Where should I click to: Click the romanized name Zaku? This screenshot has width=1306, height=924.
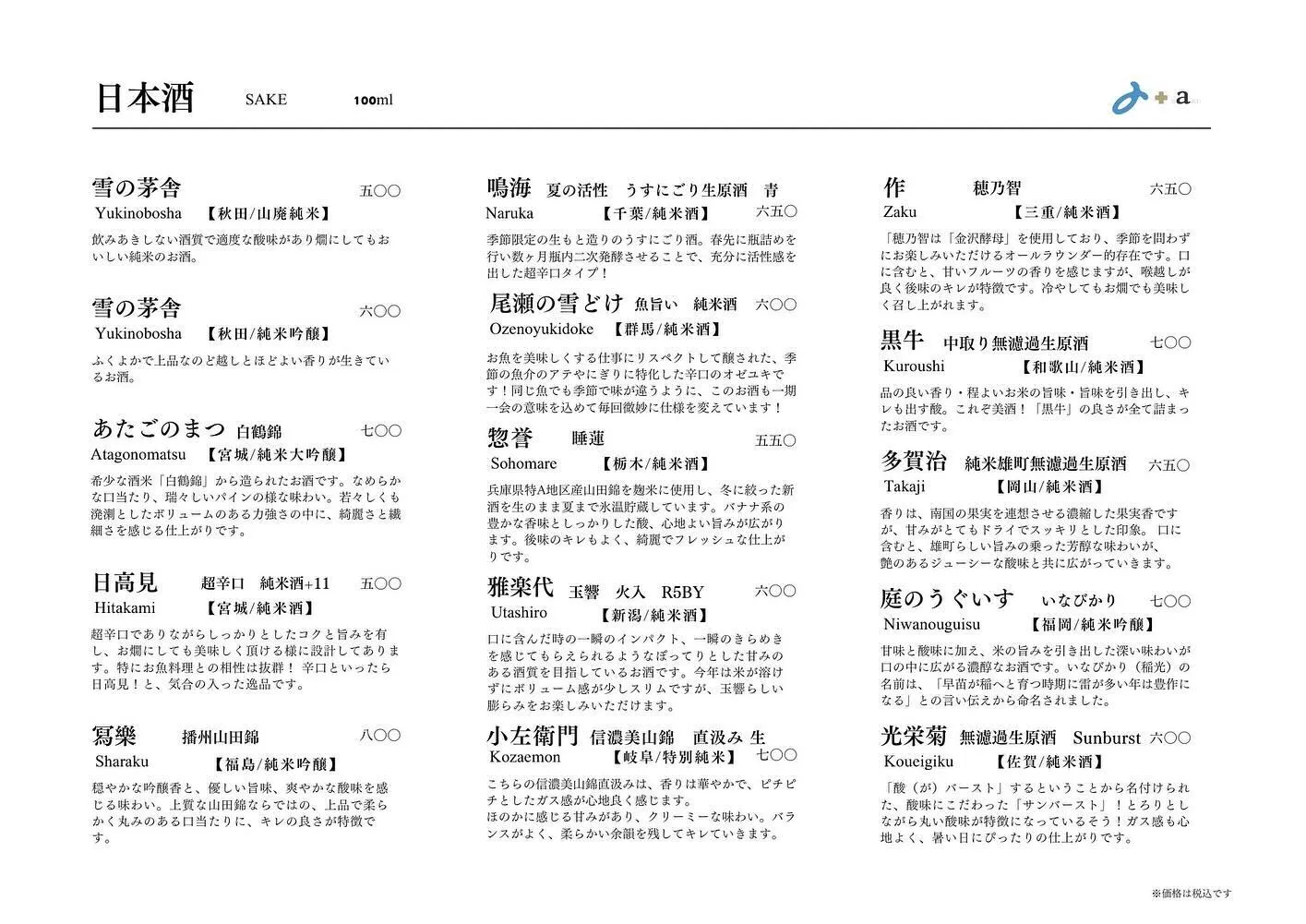point(900,211)
